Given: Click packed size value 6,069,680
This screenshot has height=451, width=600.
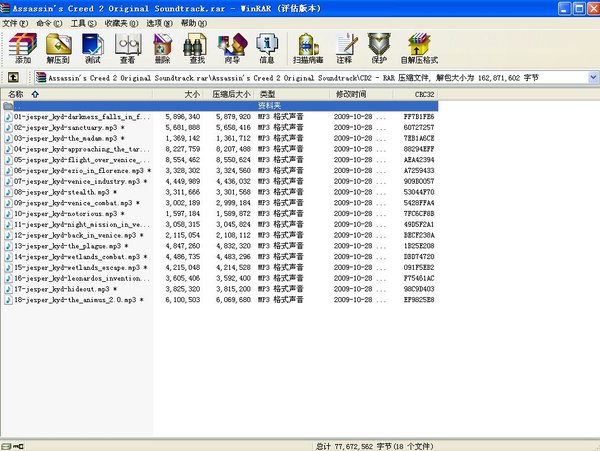Looking at the screenshot, I should (x=233, y=300).
